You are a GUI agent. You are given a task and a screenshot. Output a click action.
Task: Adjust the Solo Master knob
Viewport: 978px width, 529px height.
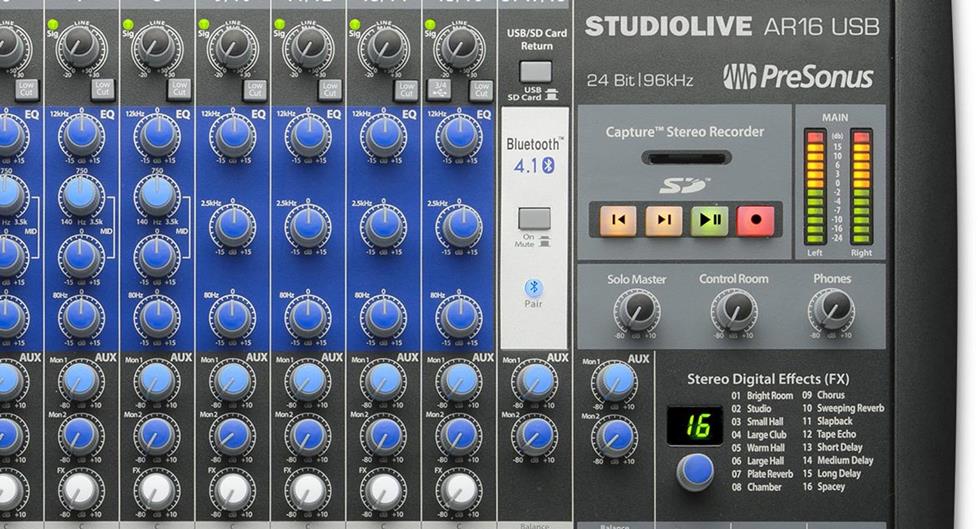click(637, 310)
